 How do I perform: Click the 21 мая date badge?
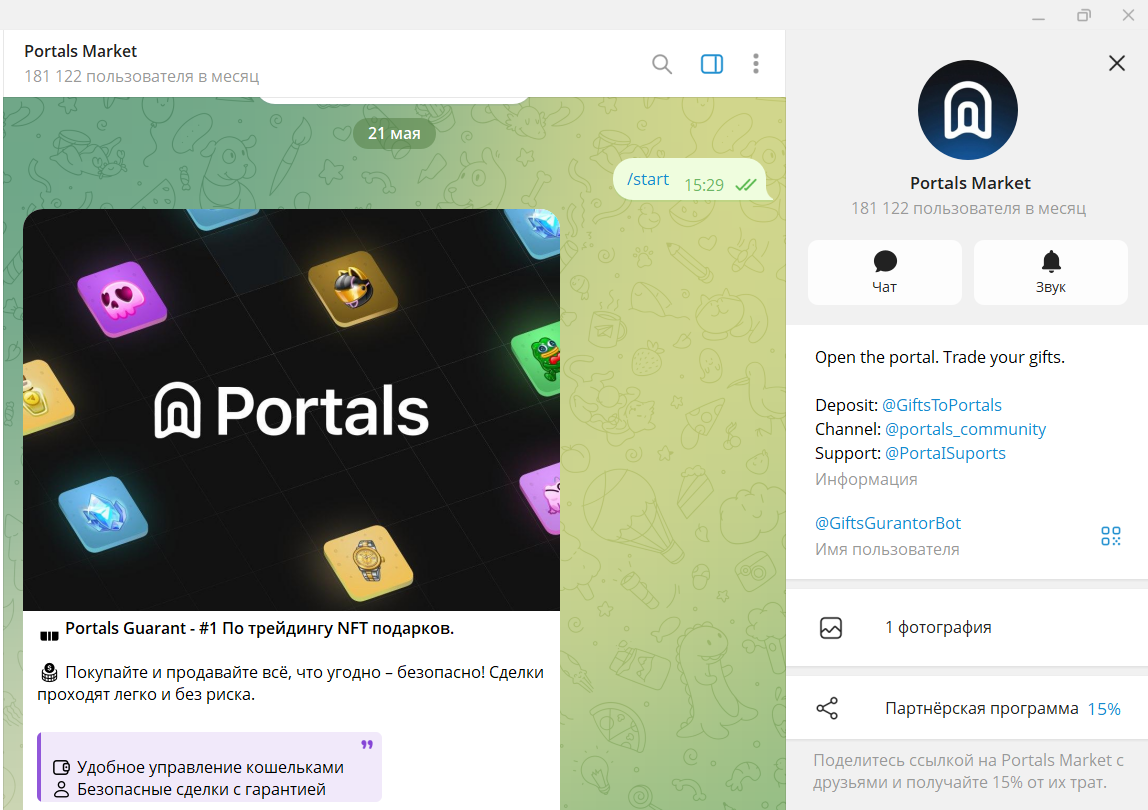[x=394, y=133]
